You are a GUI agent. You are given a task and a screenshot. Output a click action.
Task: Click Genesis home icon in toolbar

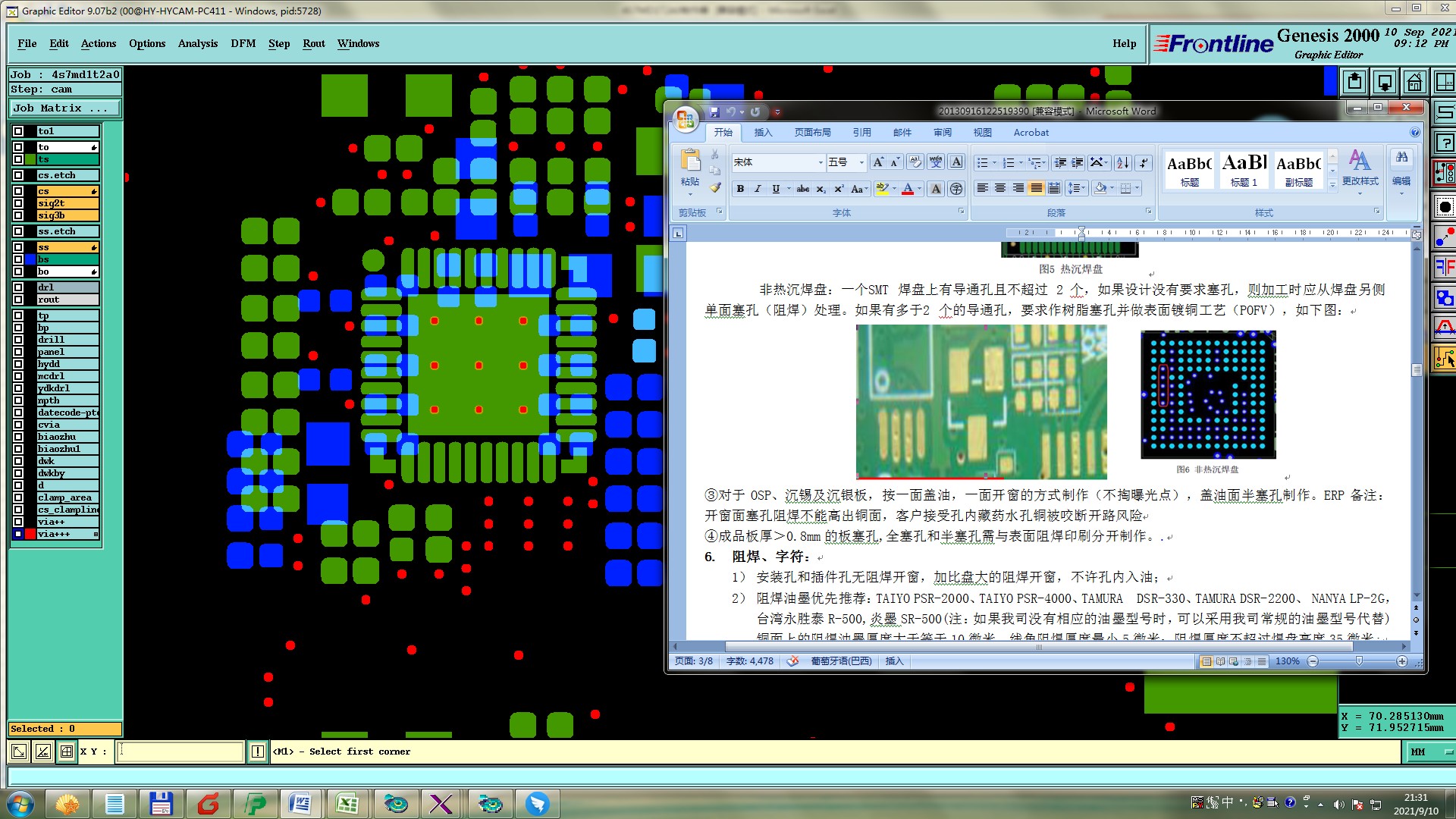pos(1414,82)
